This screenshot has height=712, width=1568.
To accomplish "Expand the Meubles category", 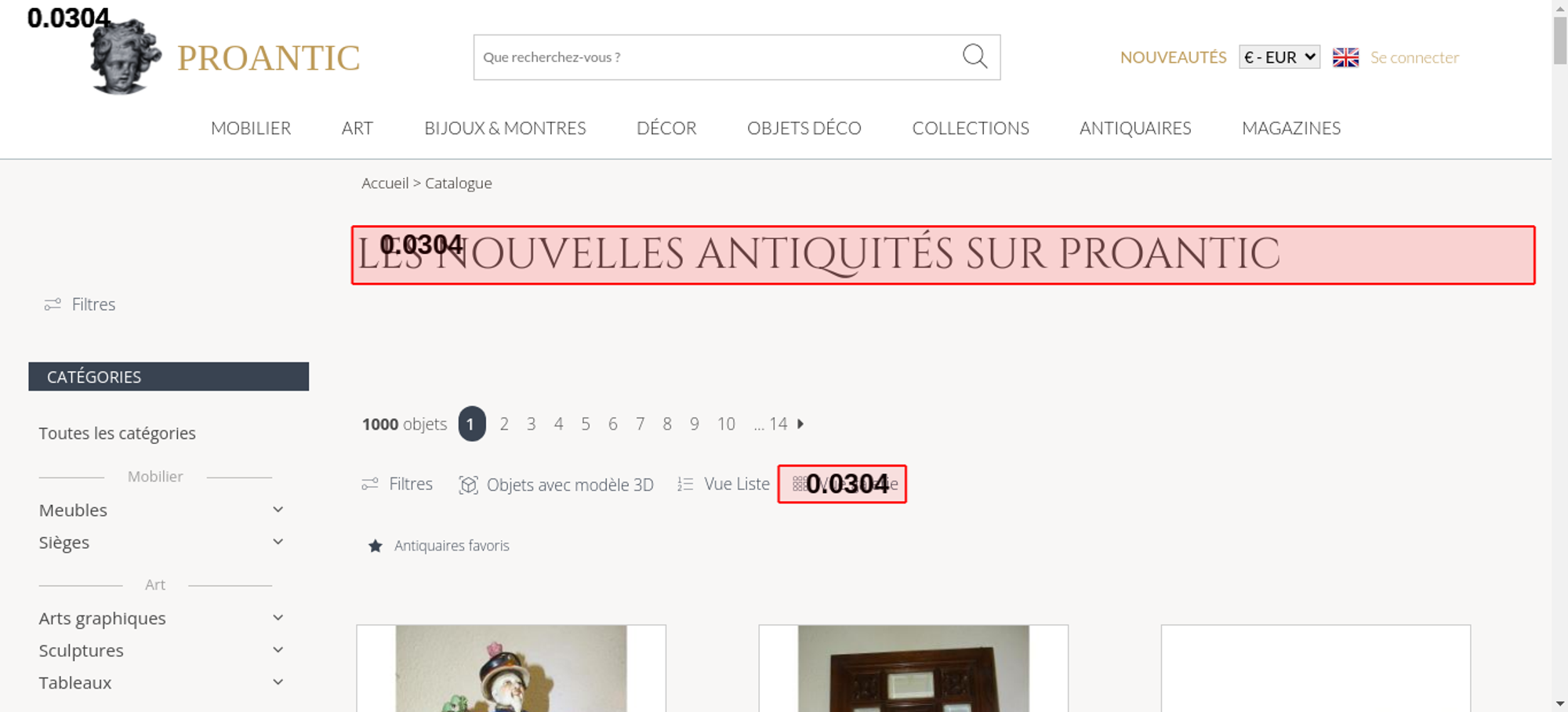I will [x=278, y=510].
